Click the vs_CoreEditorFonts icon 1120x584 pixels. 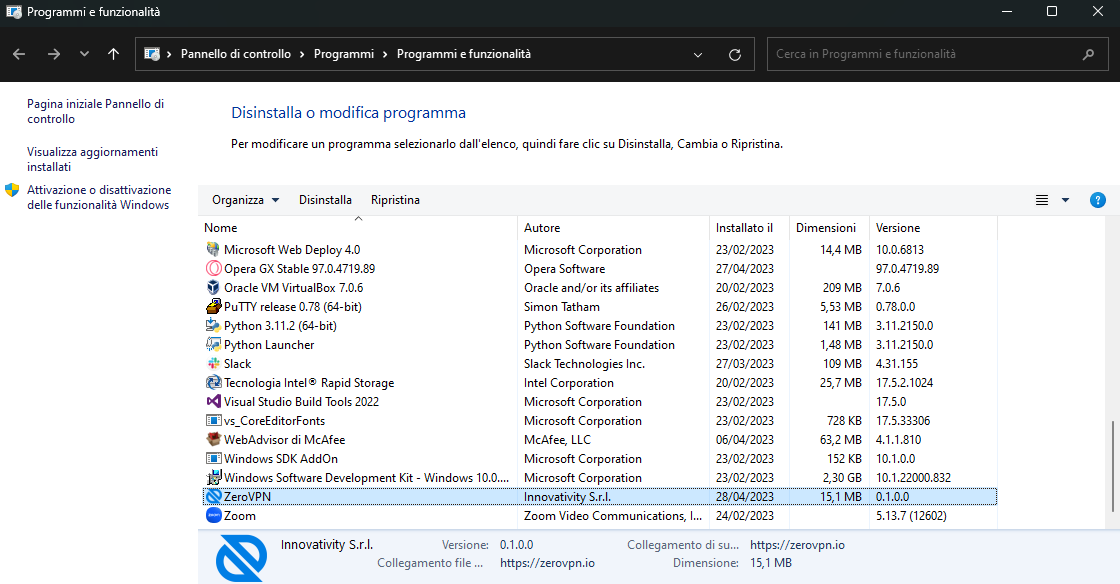click(213, 421)
